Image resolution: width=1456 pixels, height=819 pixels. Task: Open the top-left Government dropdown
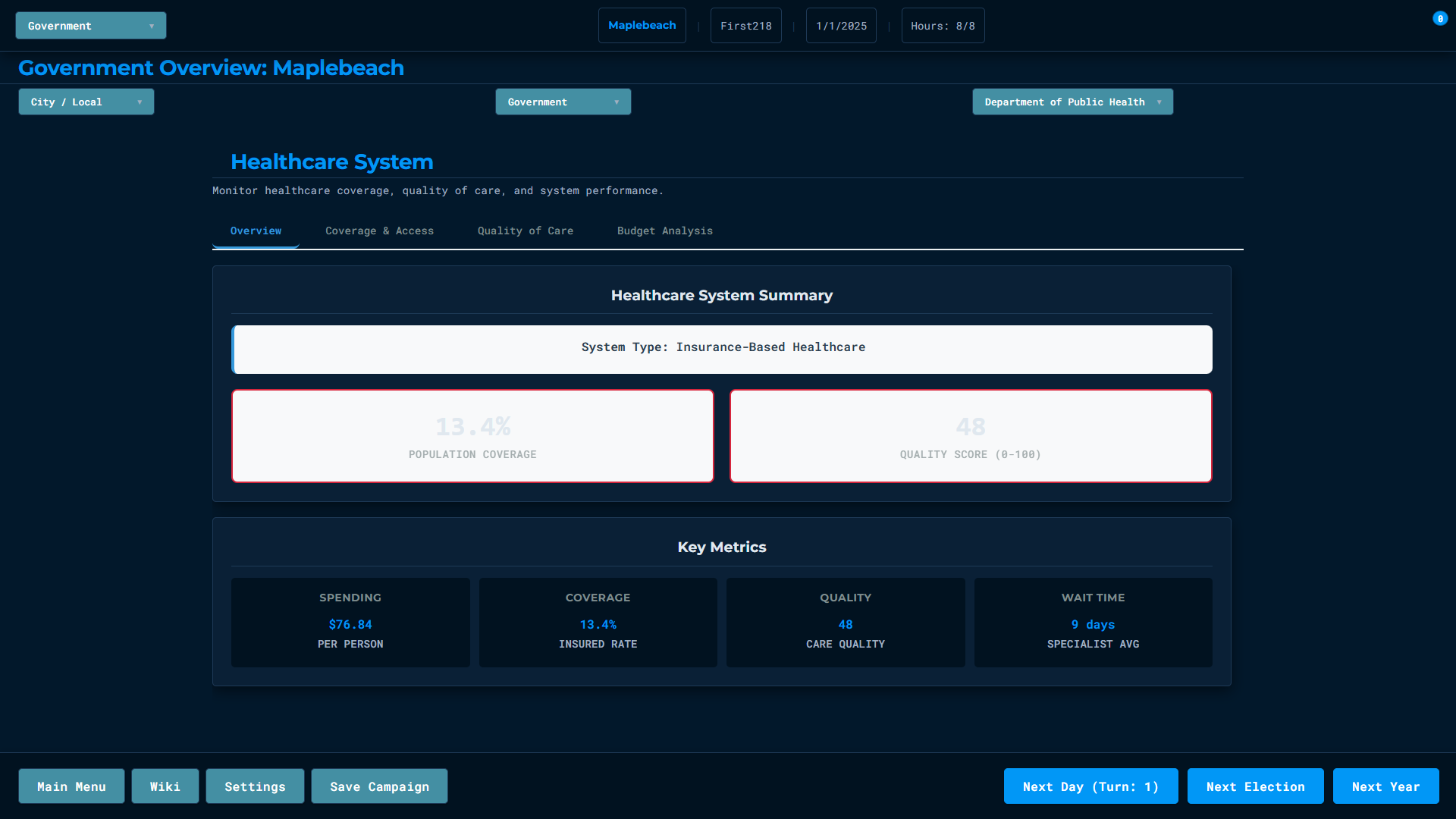[x=90, y=26]
